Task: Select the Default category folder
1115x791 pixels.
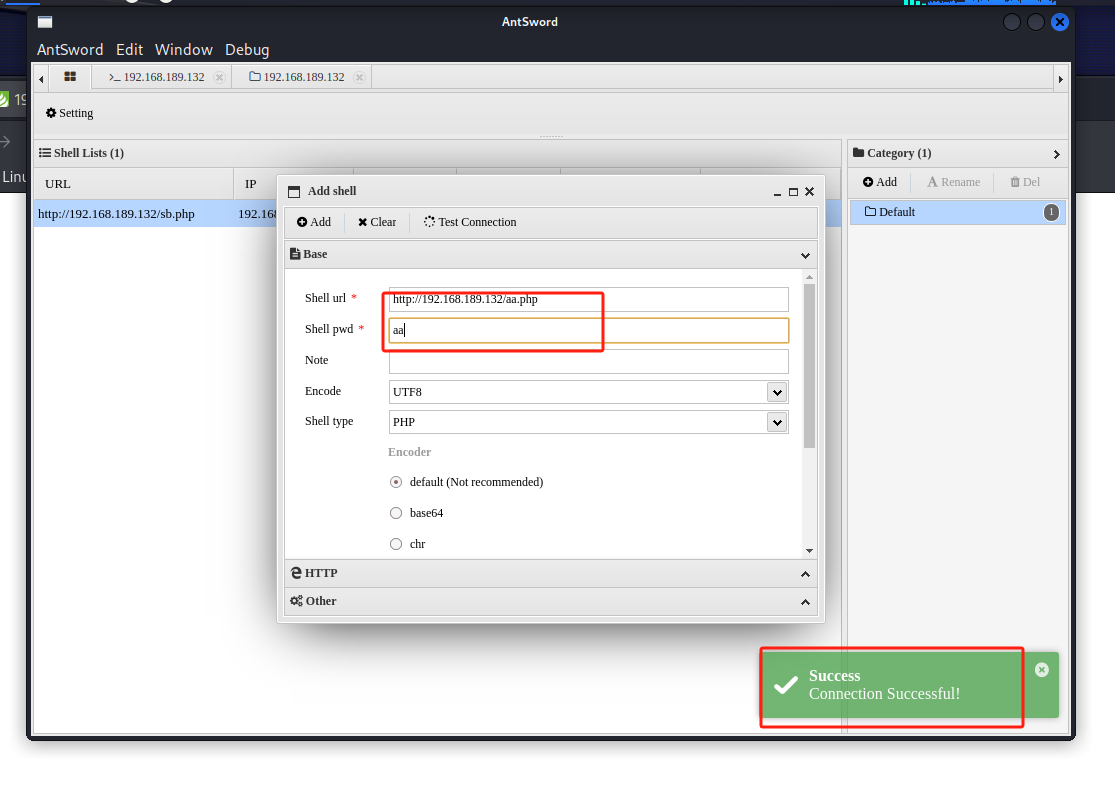Action: click(x=957, y=212)
